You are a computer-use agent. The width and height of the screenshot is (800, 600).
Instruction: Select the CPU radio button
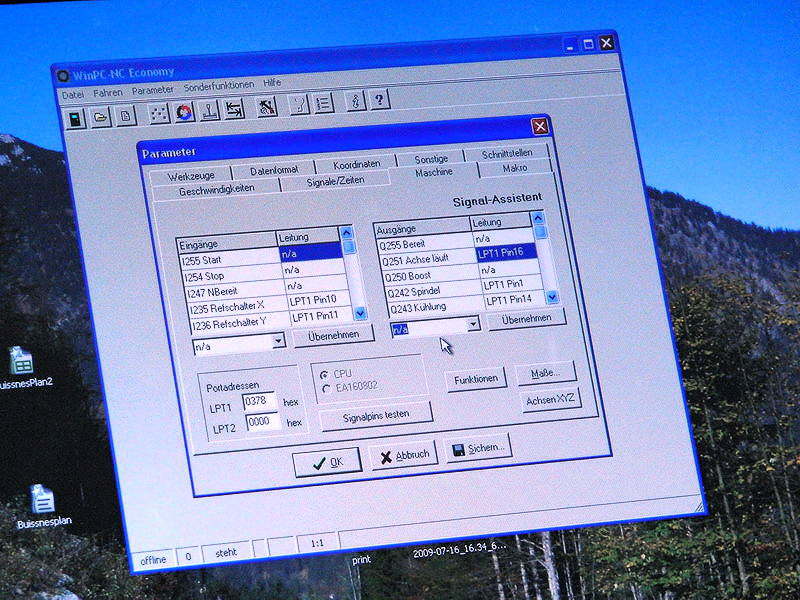(x=324, y=375)
